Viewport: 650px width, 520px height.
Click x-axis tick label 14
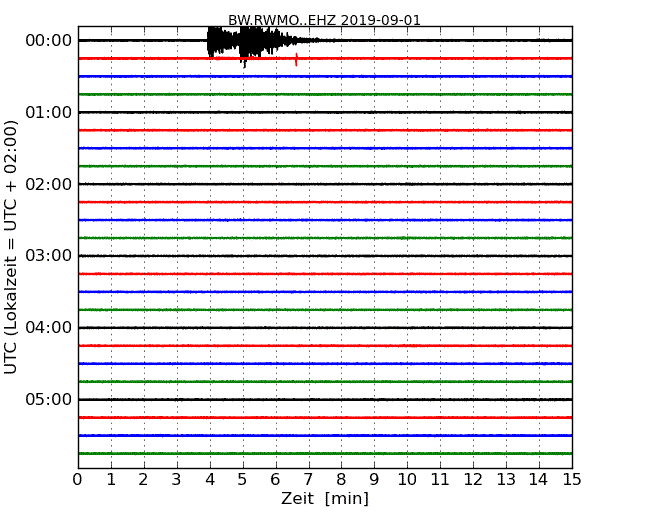pos(538,480)
